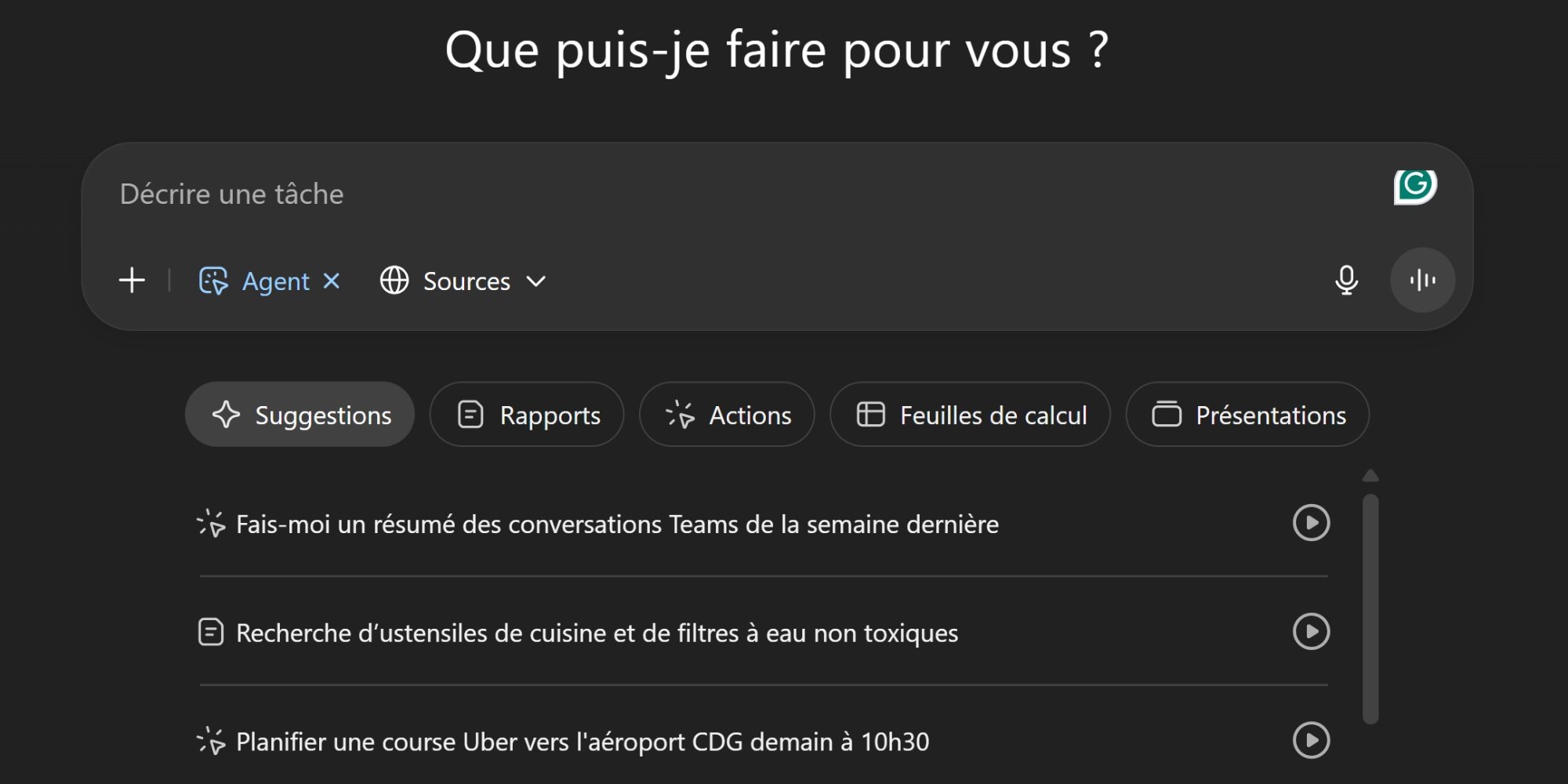This screenshot has width=1568, height=784.
Task: Remove Agent mode with the X
Action: (332, 280)
